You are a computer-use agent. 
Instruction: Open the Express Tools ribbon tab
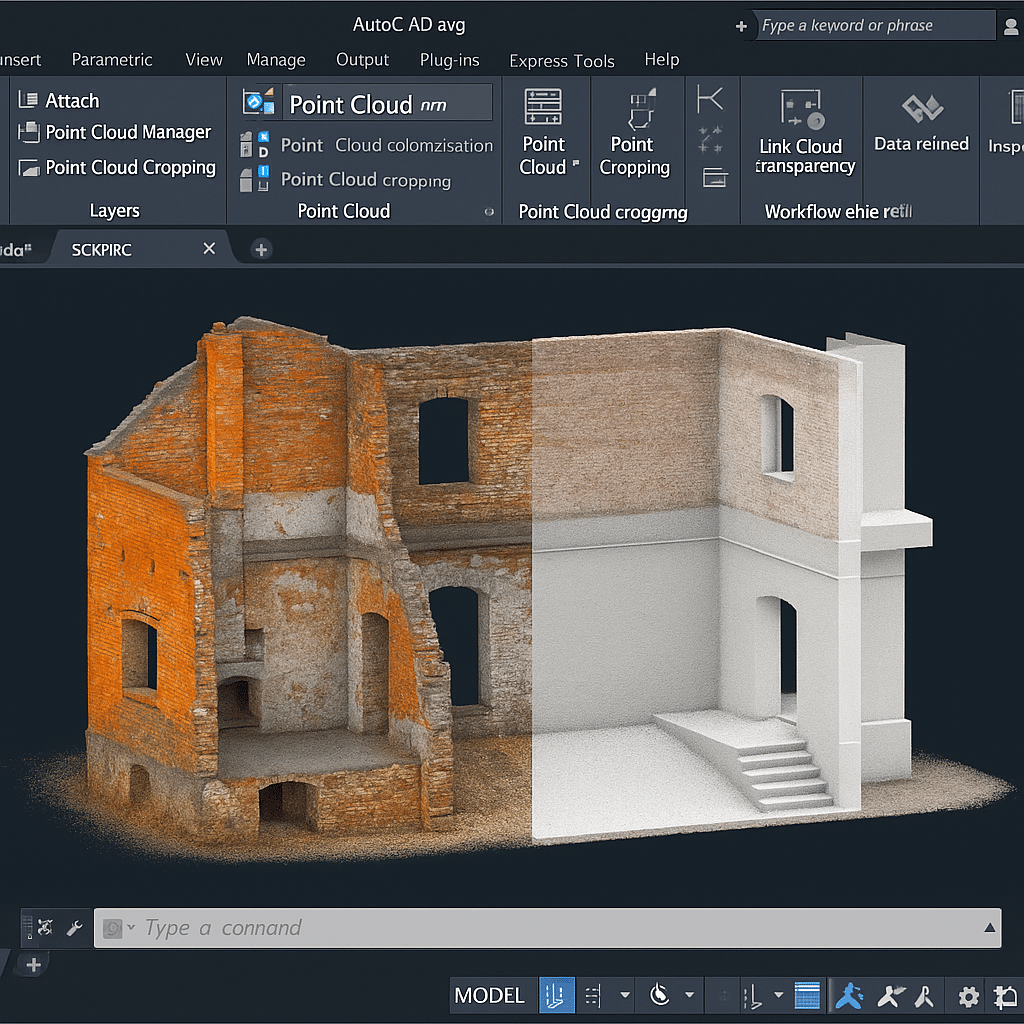[561, 61]
